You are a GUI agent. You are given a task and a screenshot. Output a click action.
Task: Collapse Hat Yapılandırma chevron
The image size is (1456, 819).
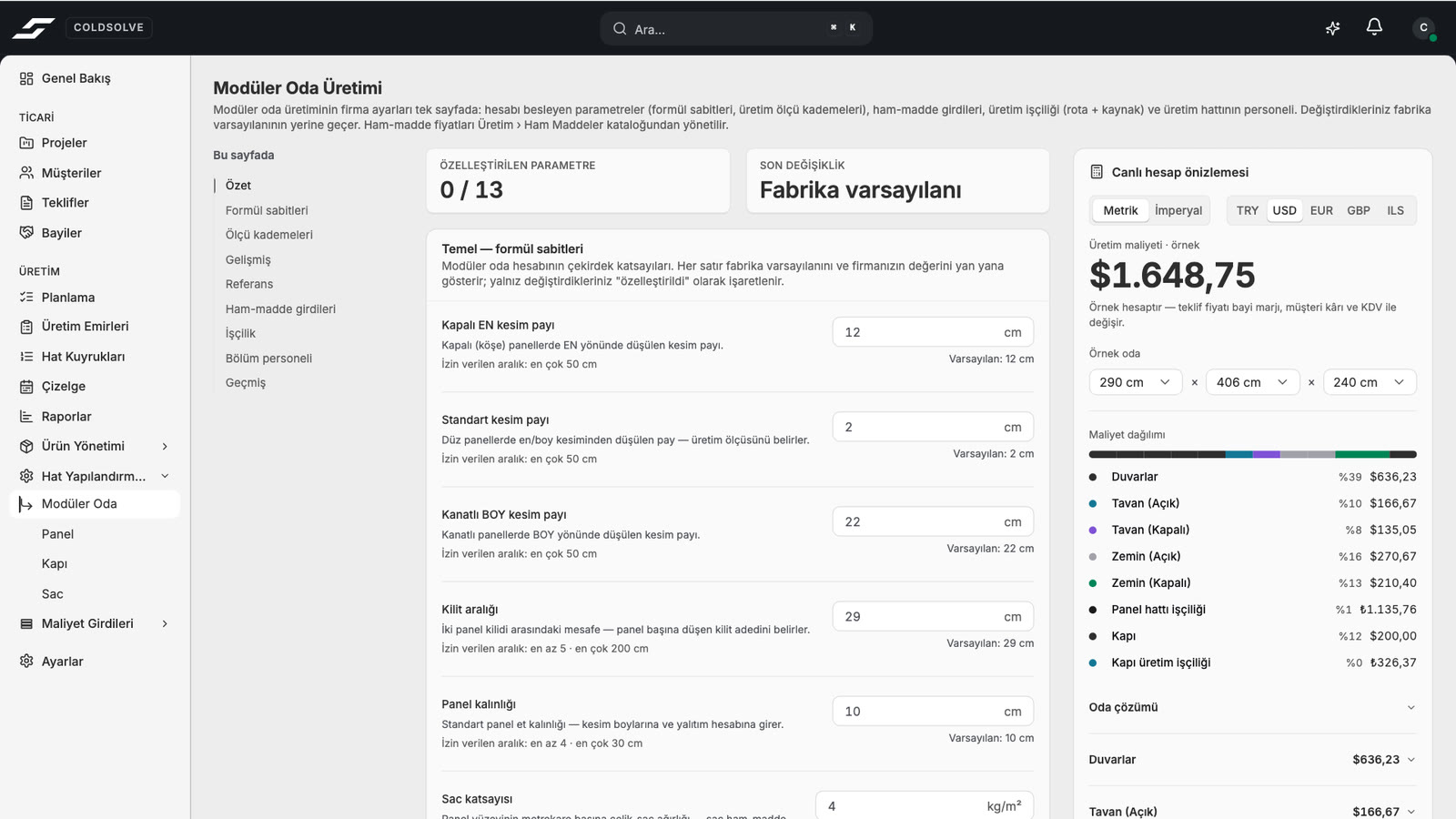click(165, 476)
